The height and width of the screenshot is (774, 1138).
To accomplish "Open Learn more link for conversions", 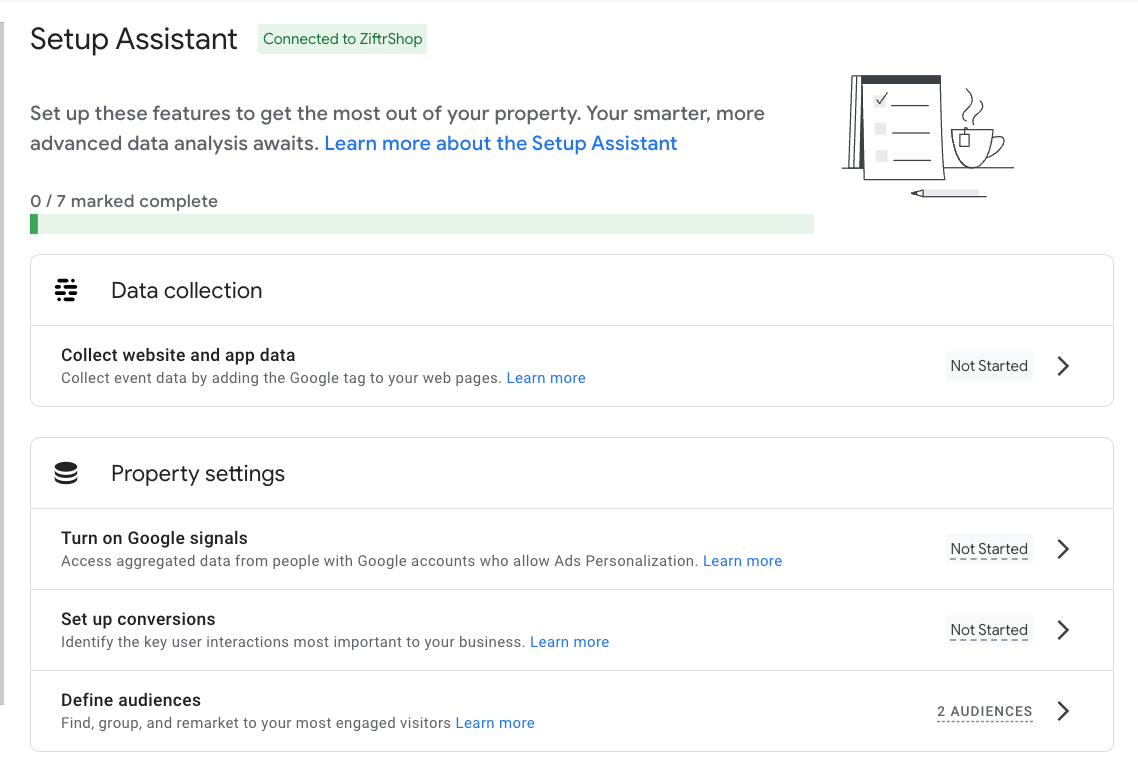I will 570,643.
